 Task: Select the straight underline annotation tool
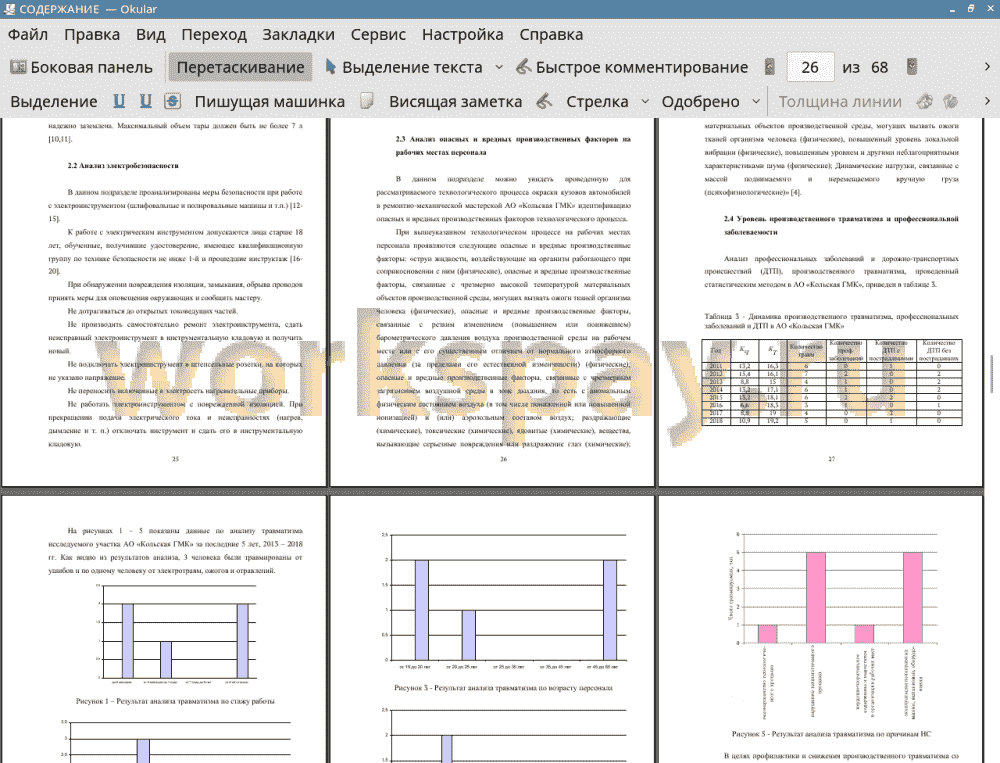tap(119, 101)
